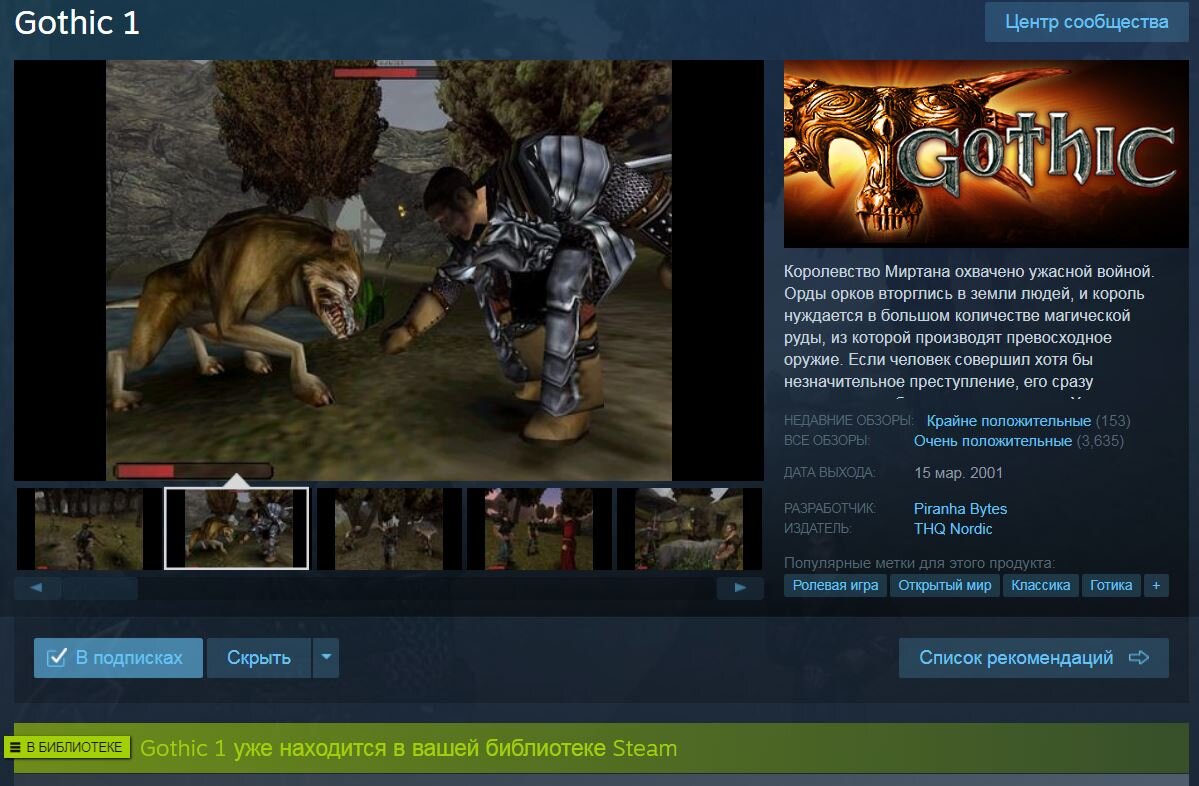Toggle the В подписках follow checkbox button
The width and height of the screenshot is (1199, 786).
point(118,658)
